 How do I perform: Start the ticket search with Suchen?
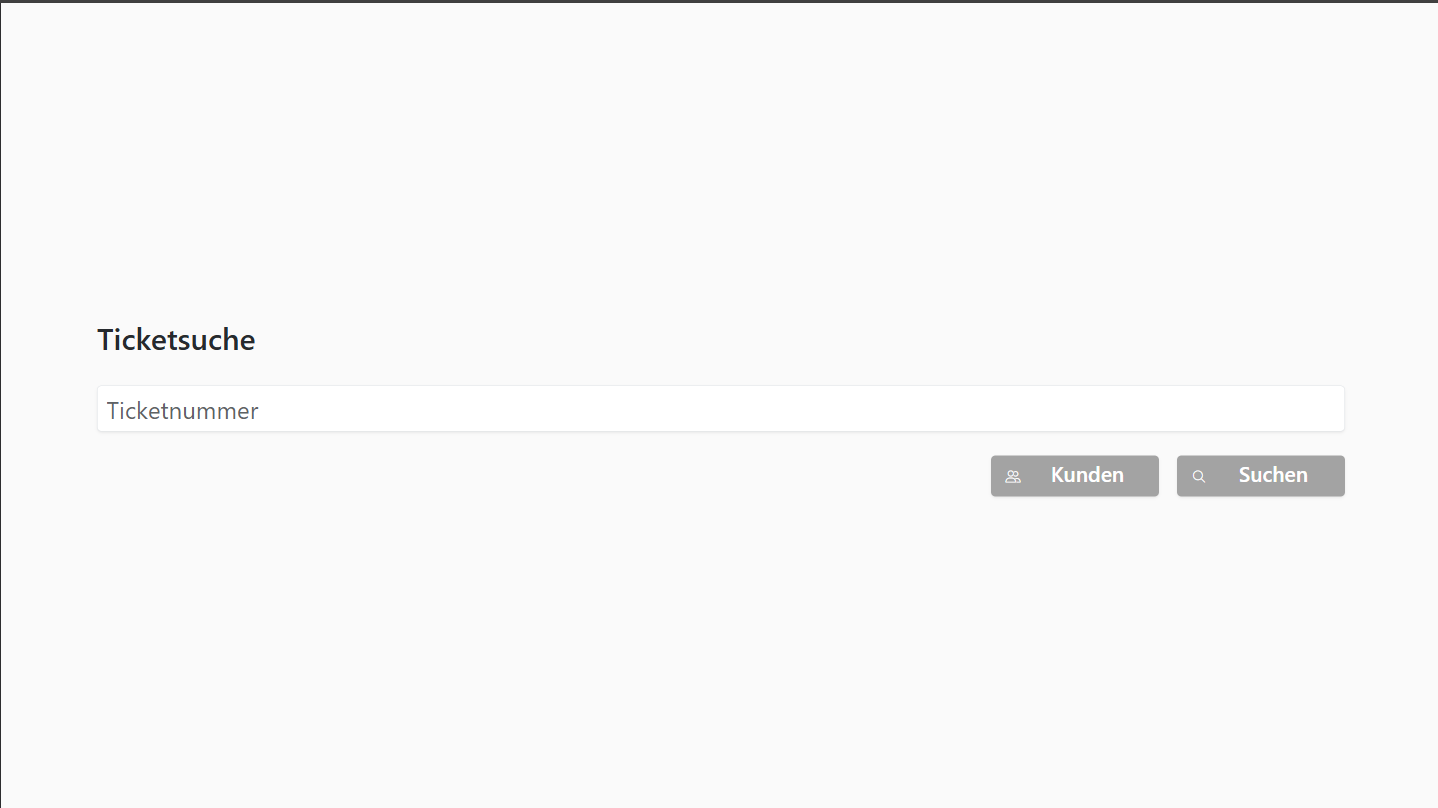1261,476
